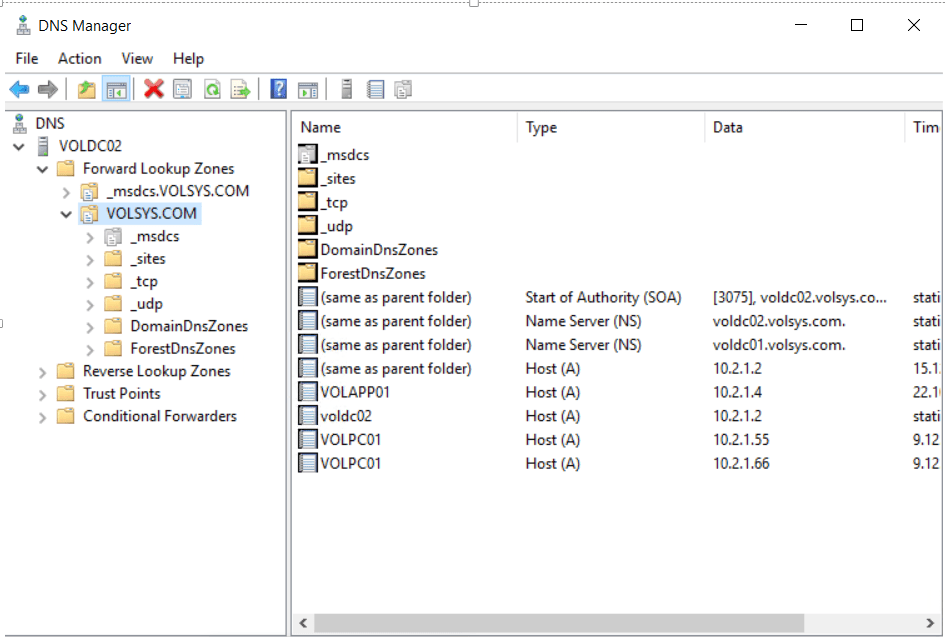Click the New Server tower icon in toolbar
The width and height of the screenshot is (945, 637).
[x=347, y=90]
